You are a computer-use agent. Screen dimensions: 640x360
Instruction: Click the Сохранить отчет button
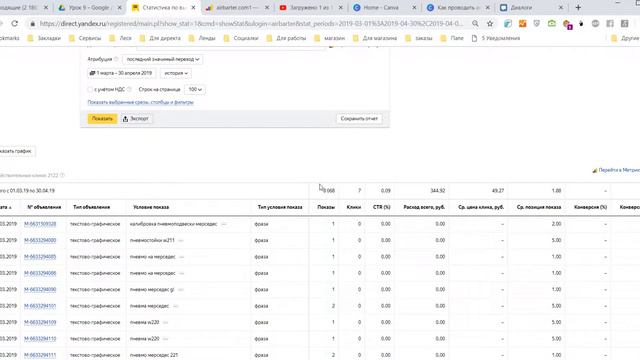(359, 119)
